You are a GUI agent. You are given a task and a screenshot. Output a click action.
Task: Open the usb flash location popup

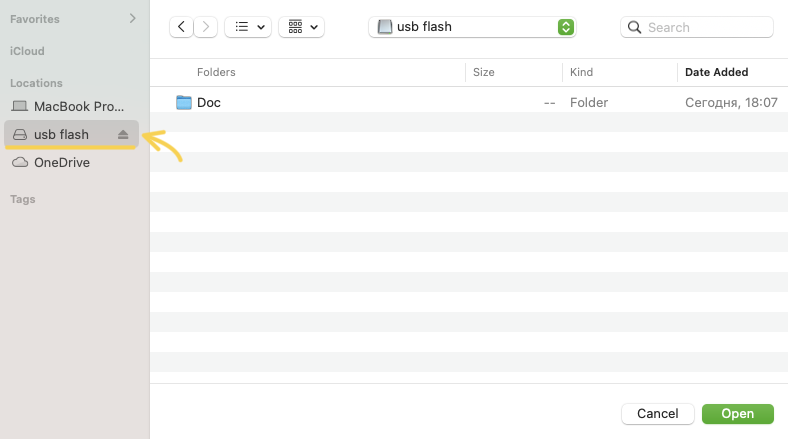click(x=472, y=27)
